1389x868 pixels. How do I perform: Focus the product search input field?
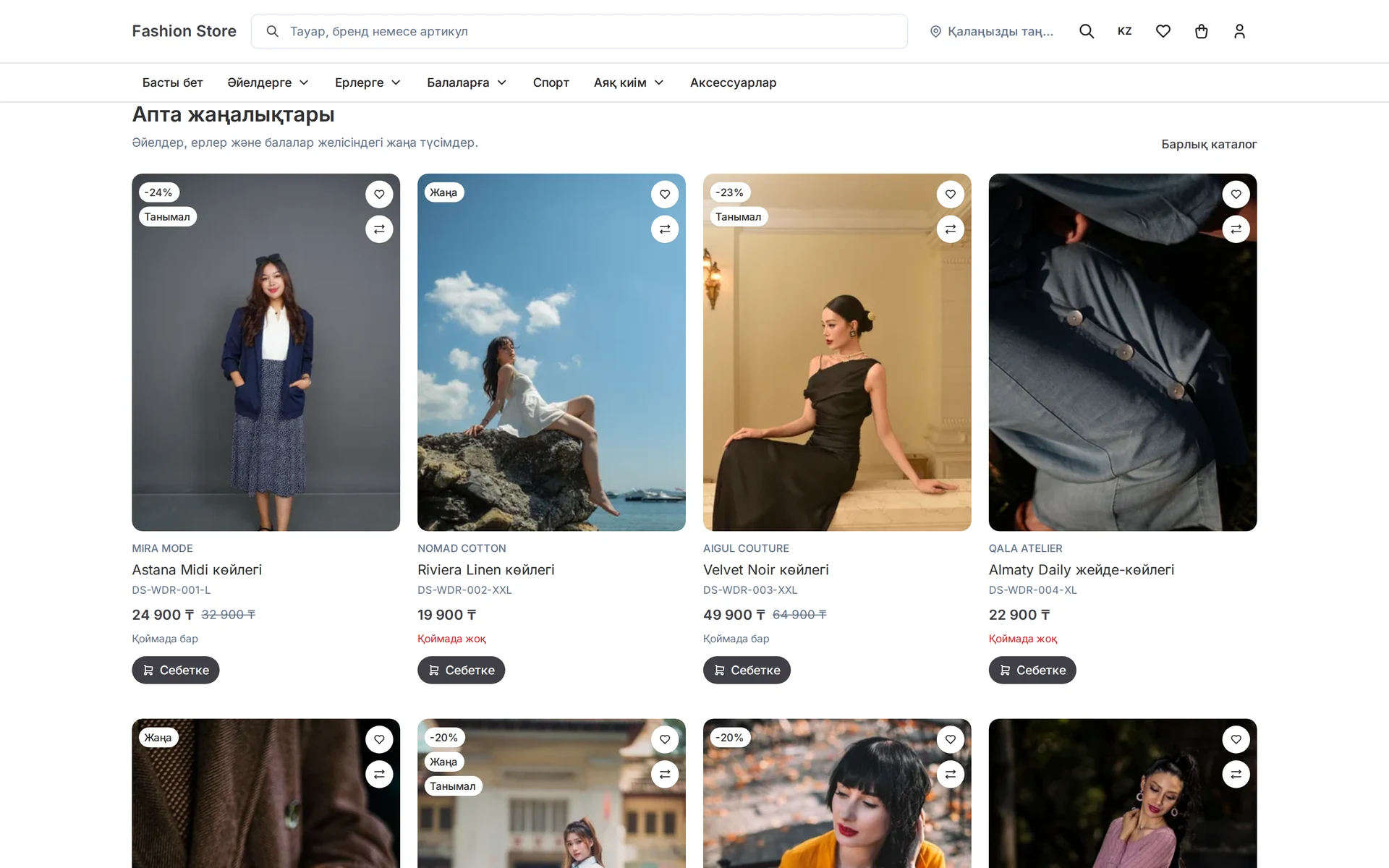tap(579, 31)
